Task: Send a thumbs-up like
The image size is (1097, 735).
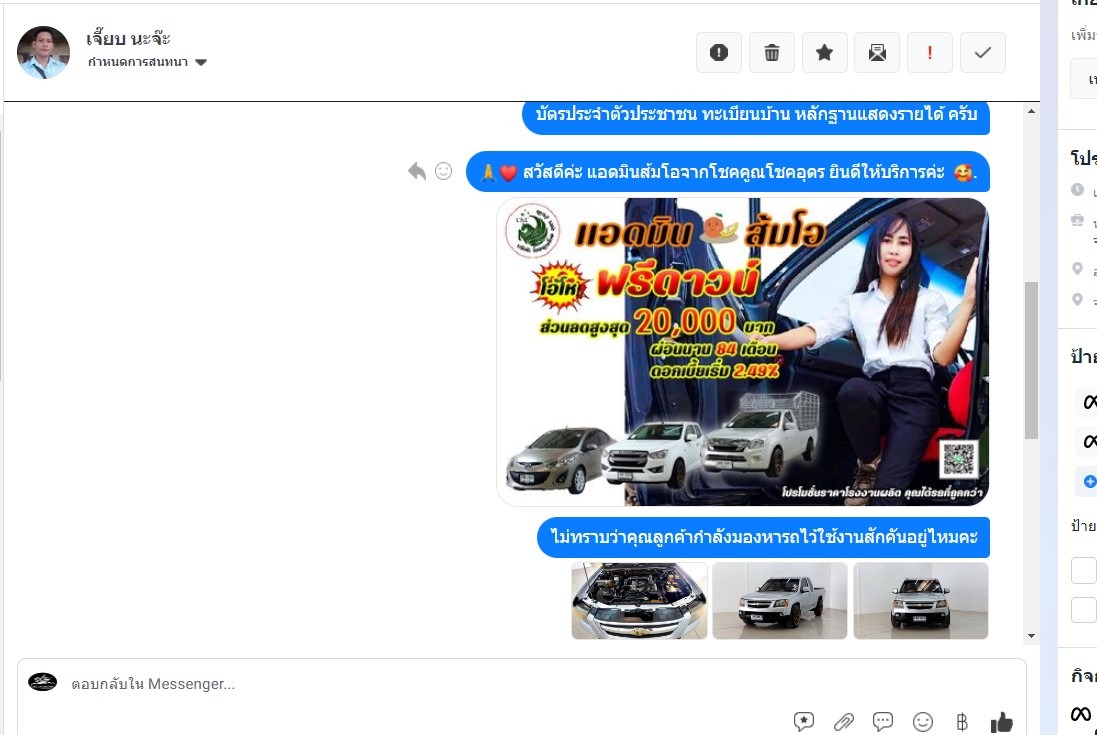Action: click(1001, 721)
